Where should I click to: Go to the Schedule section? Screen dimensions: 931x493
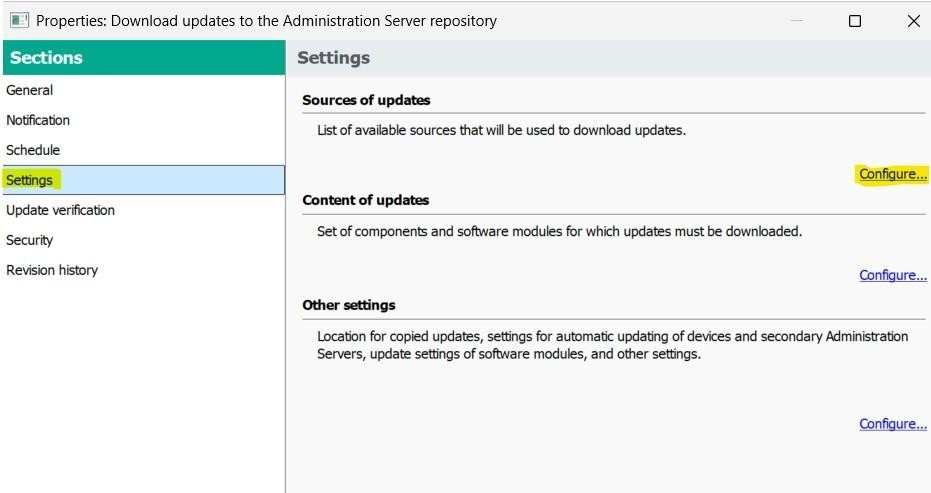coord(33,150)
